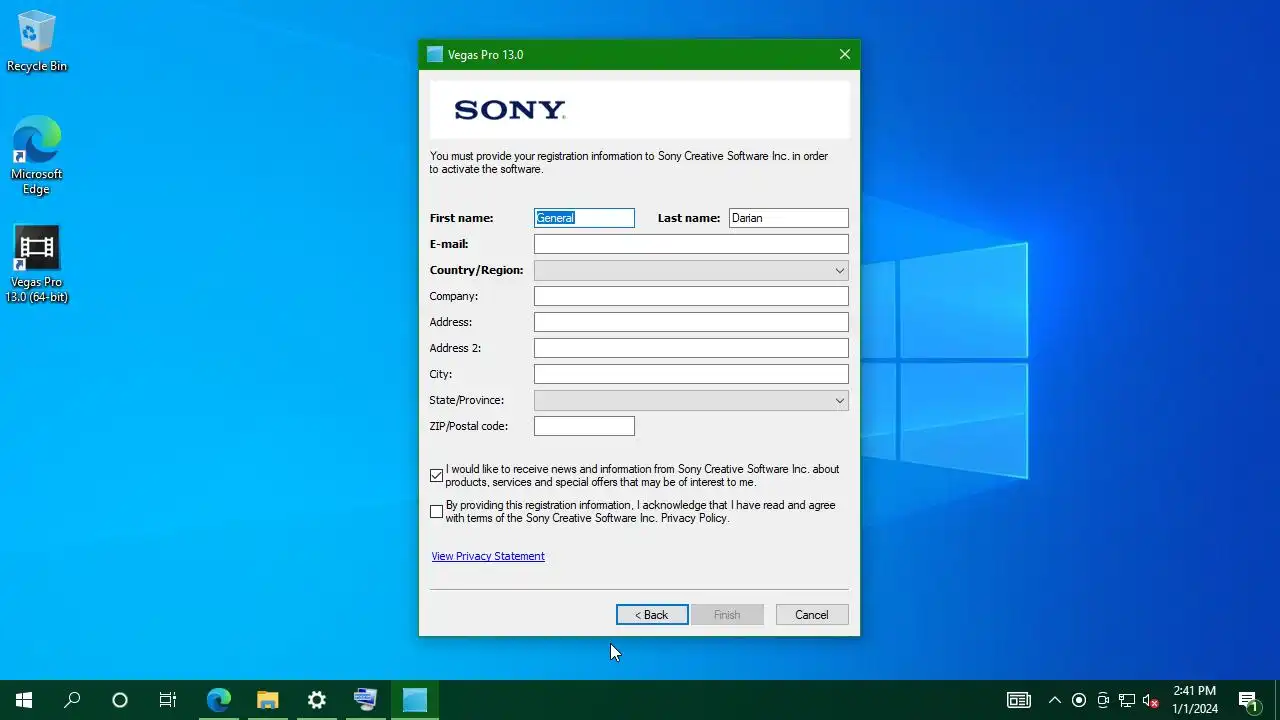The image size is (1280, 720).
Task: Uncheck the receive news and information checkbox
Action: [436, 476]
